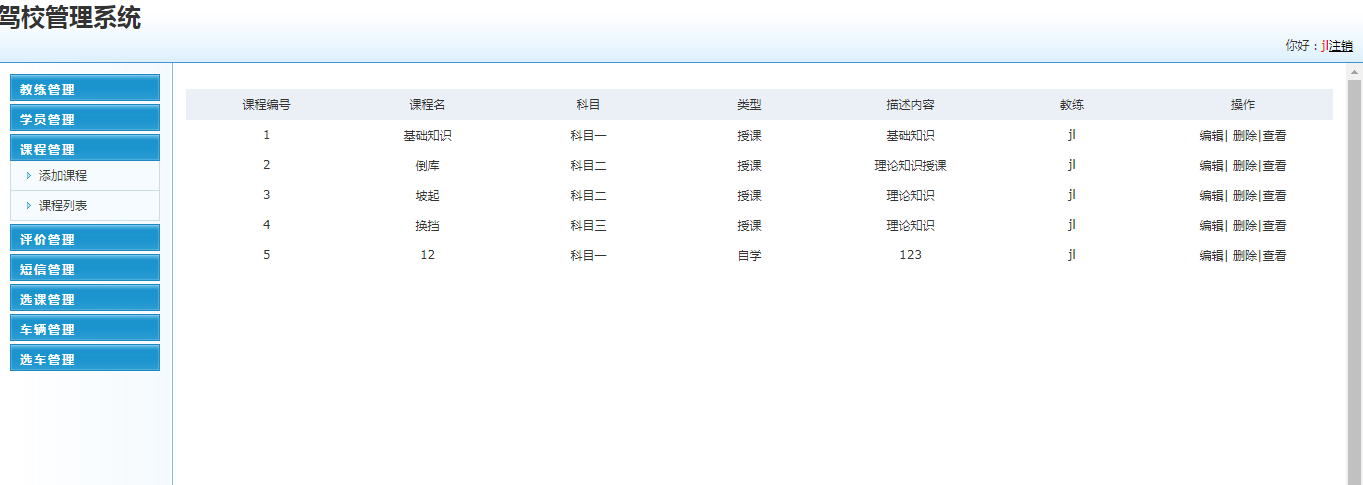
Task: Click the 操作 column header
Action: tap(1243, 105)
